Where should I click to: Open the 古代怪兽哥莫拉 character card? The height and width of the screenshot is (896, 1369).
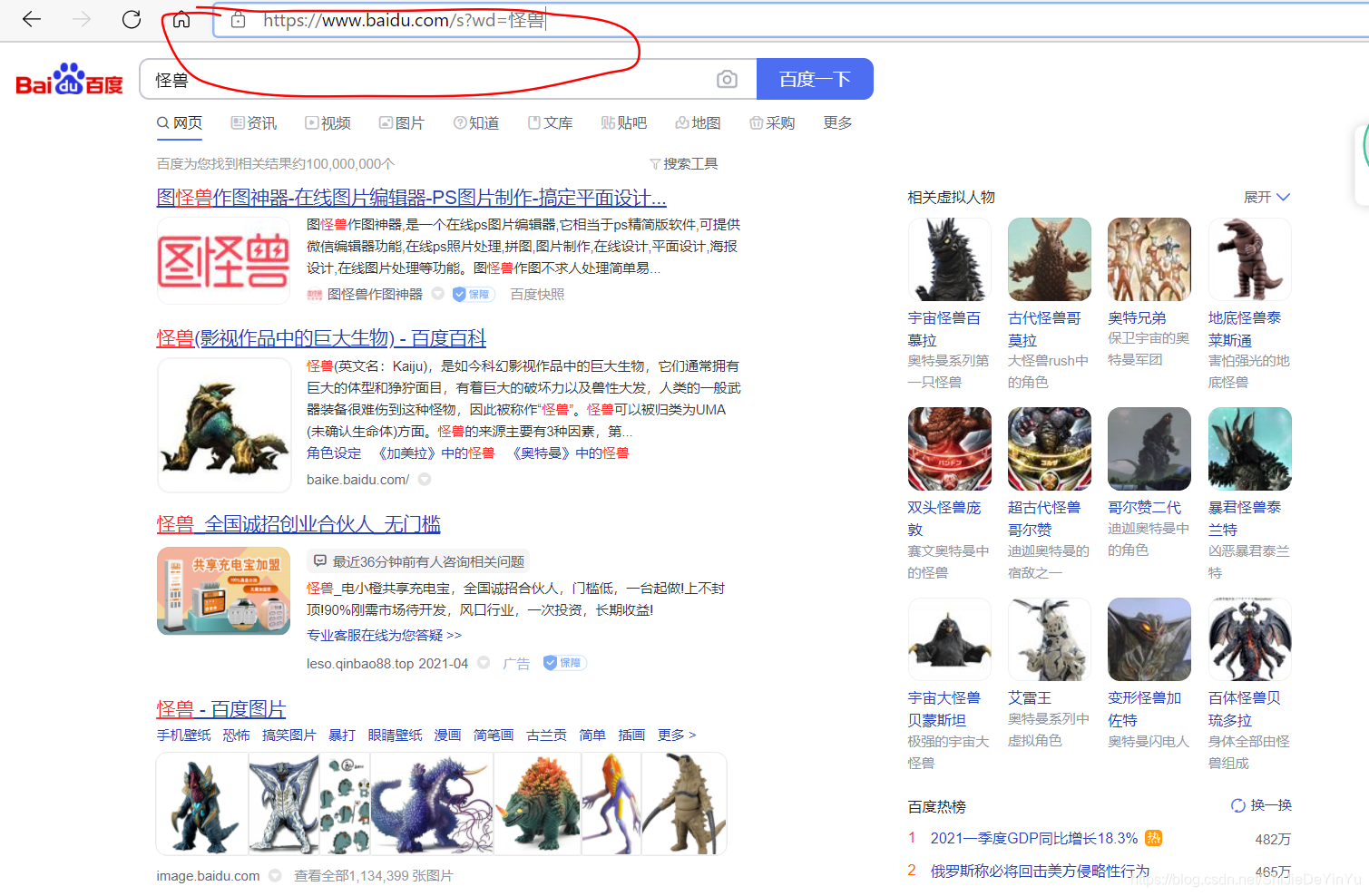click(1050, 304)
